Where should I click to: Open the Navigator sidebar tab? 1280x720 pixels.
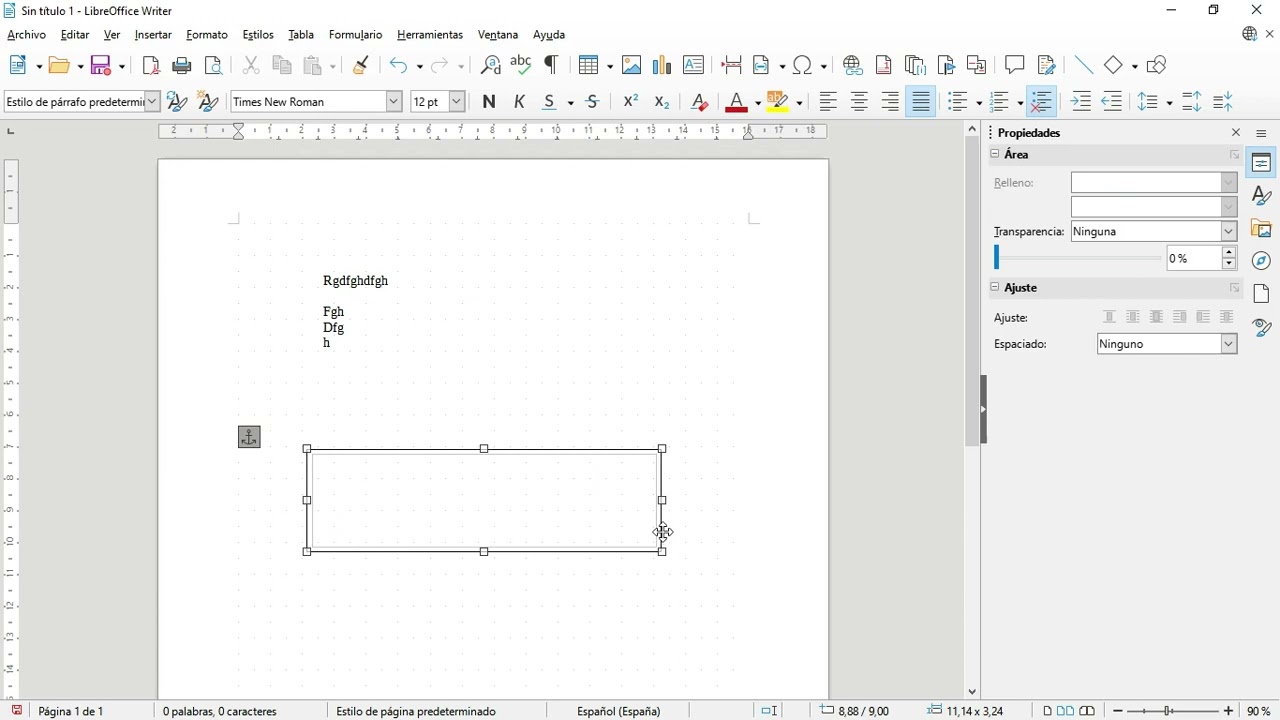[1262, 261]
